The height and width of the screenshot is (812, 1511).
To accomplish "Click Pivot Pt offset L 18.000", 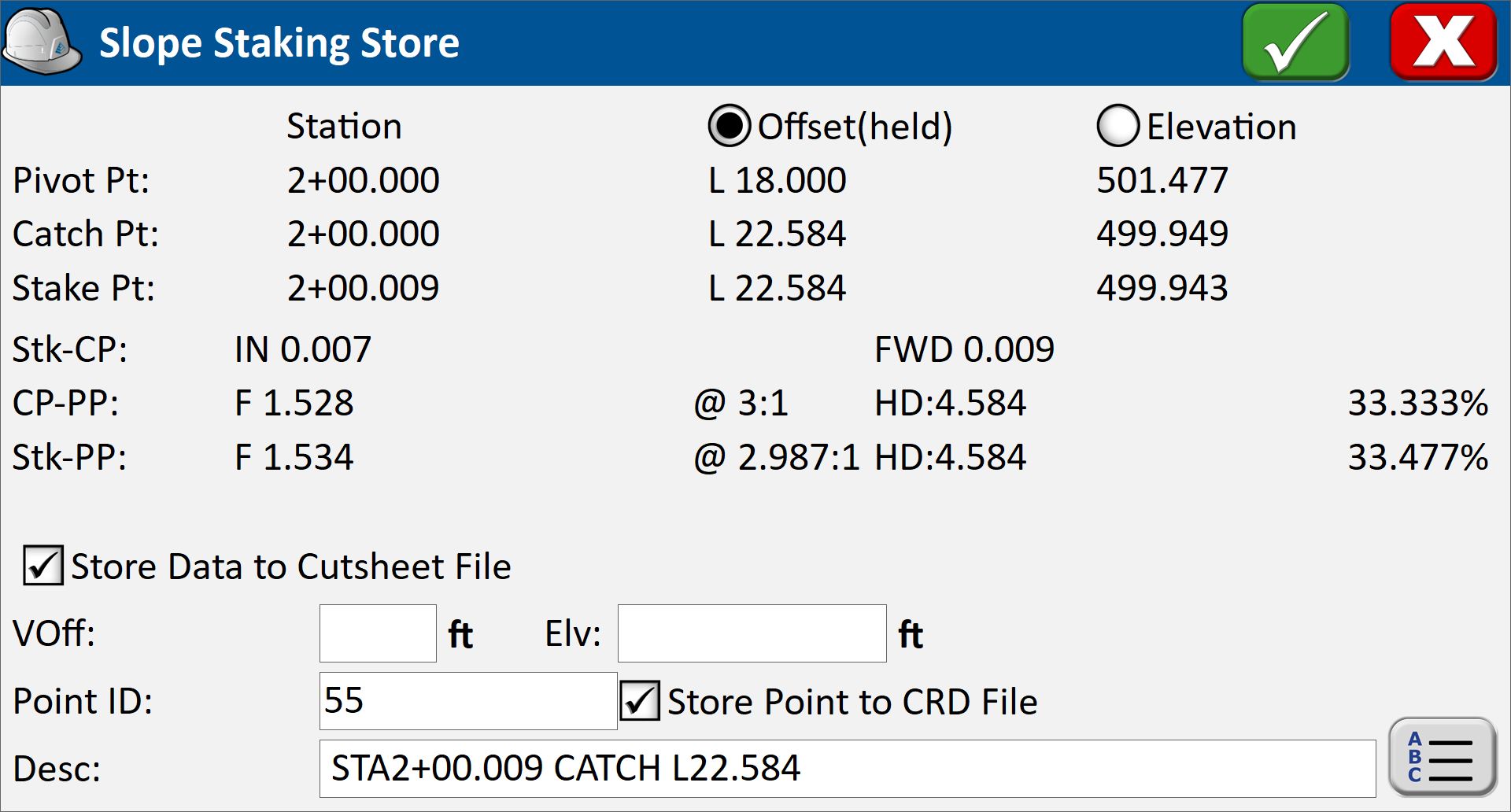I will (x=777, y=180).
